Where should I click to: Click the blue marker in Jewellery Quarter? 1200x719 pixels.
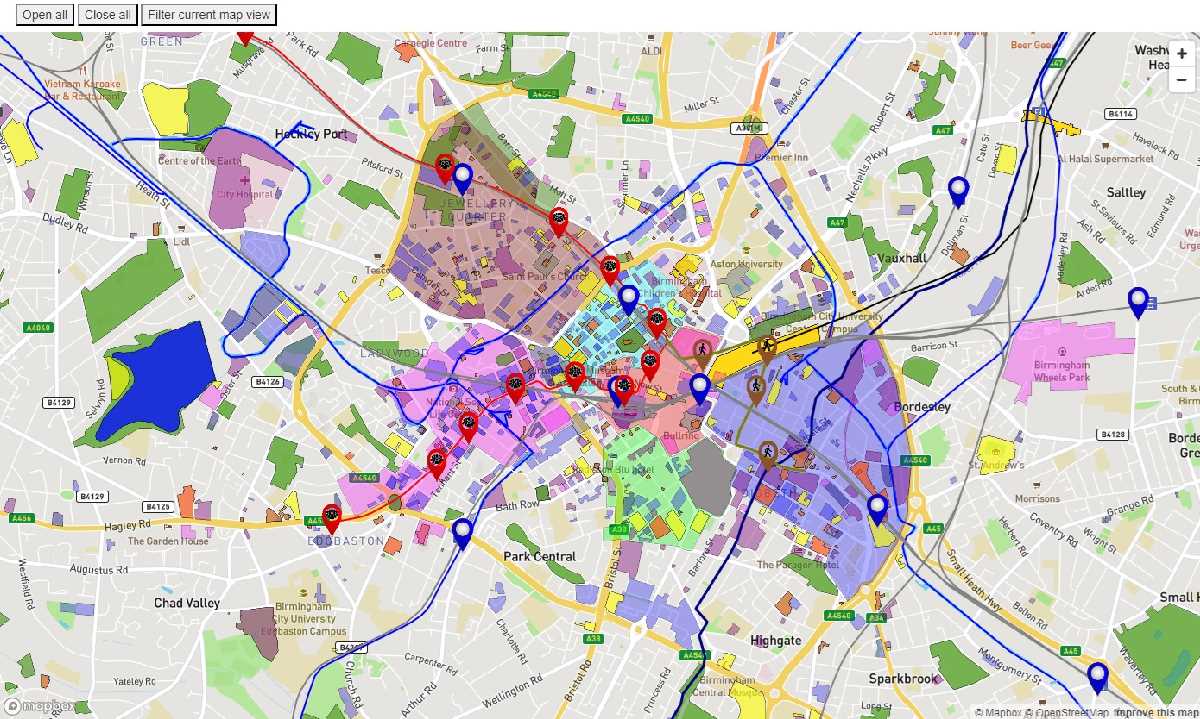point(462,178)
